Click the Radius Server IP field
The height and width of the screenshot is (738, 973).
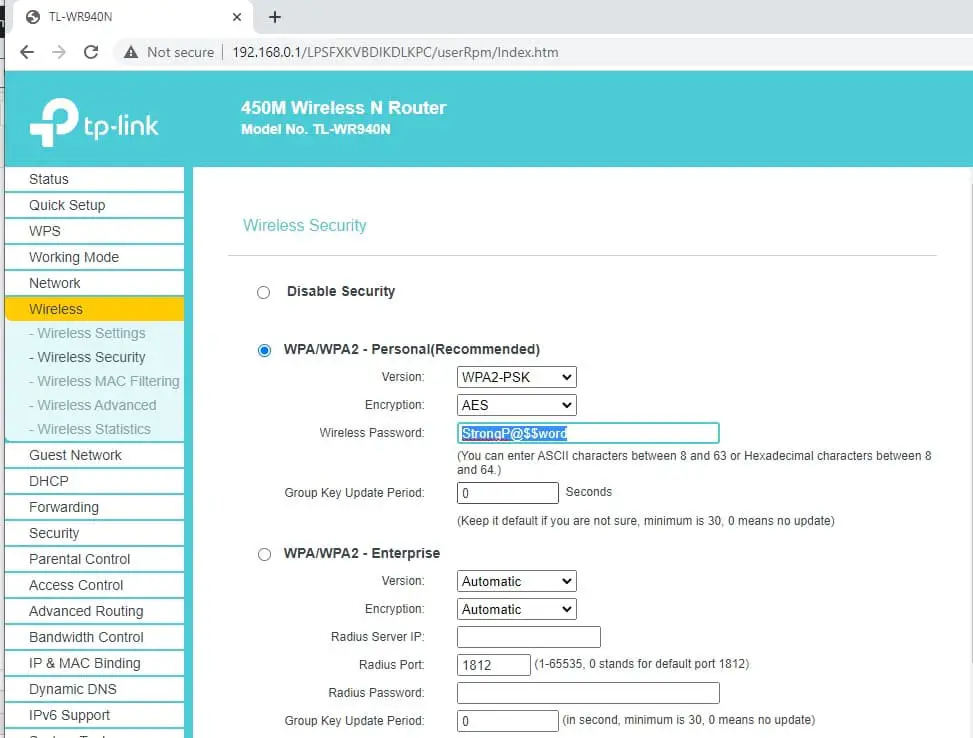529,637
